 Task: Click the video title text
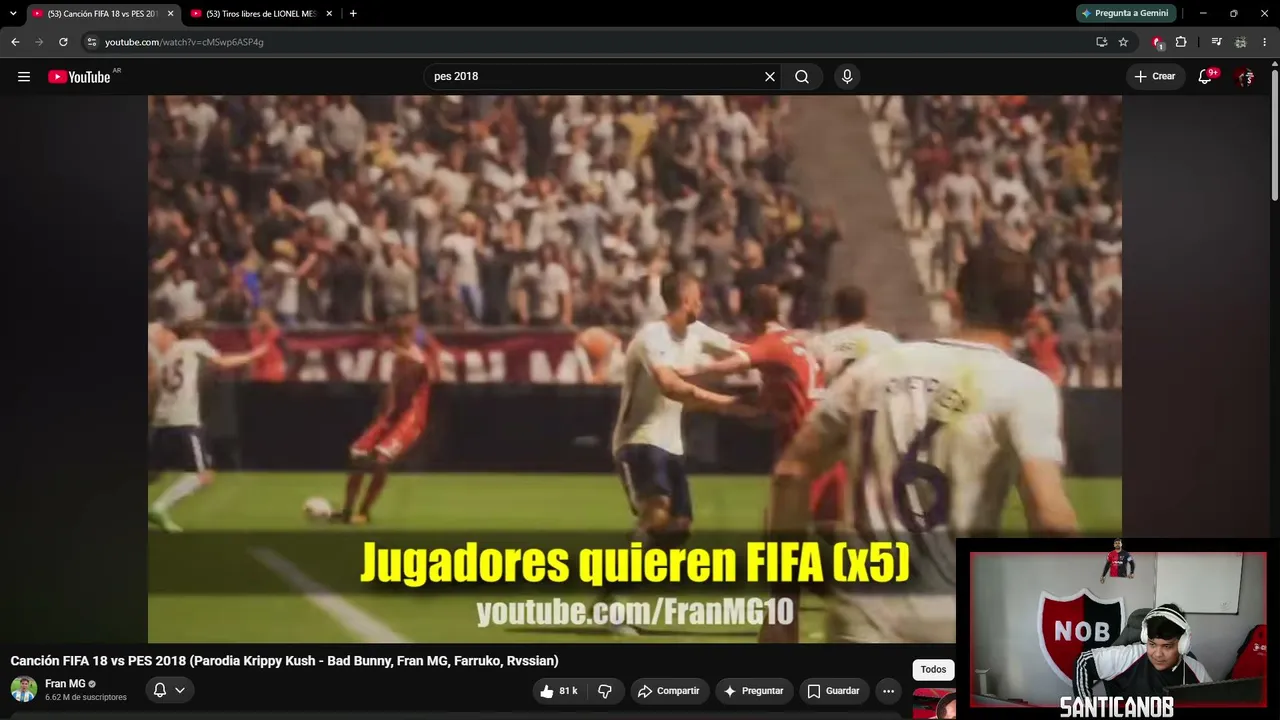pyautogui.click(x=284, y=661)
